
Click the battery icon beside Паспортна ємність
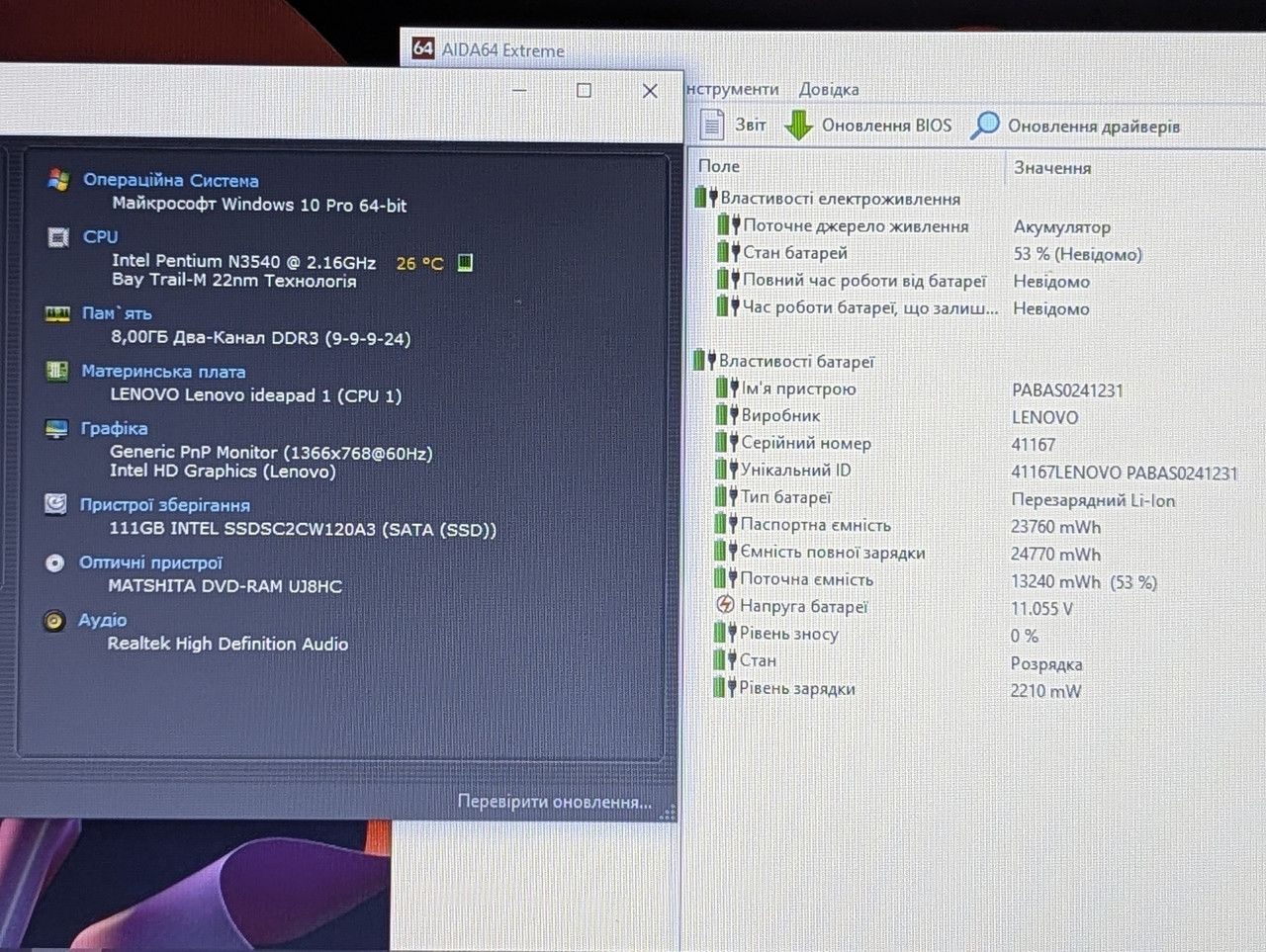click(727, 524)
